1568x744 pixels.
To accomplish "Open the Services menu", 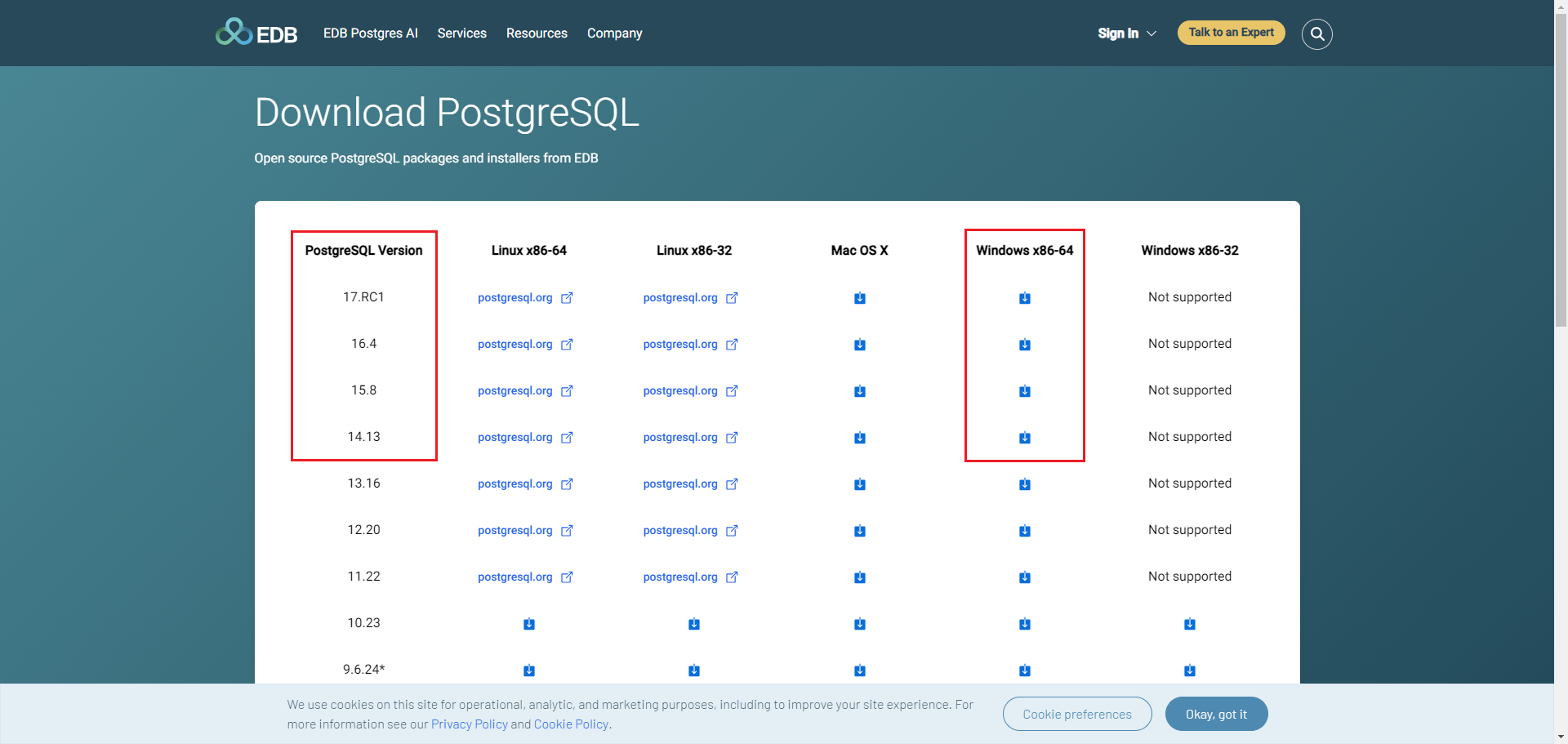I will pos(462,33).
